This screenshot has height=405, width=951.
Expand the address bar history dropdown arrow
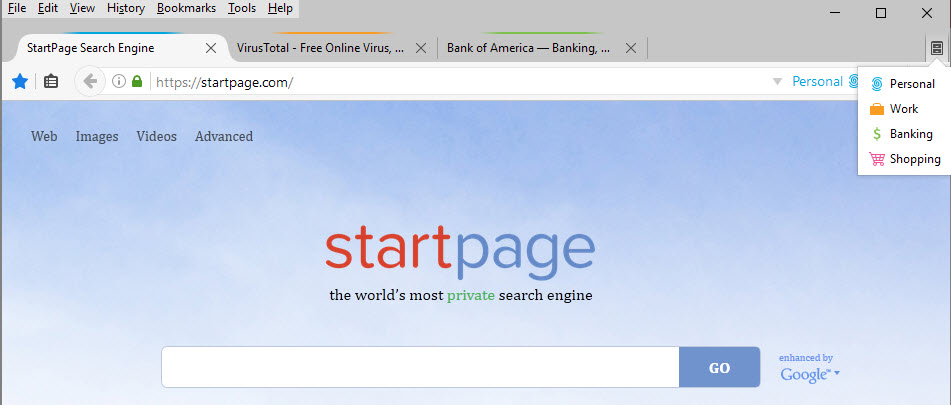click(x=777, y=82)
